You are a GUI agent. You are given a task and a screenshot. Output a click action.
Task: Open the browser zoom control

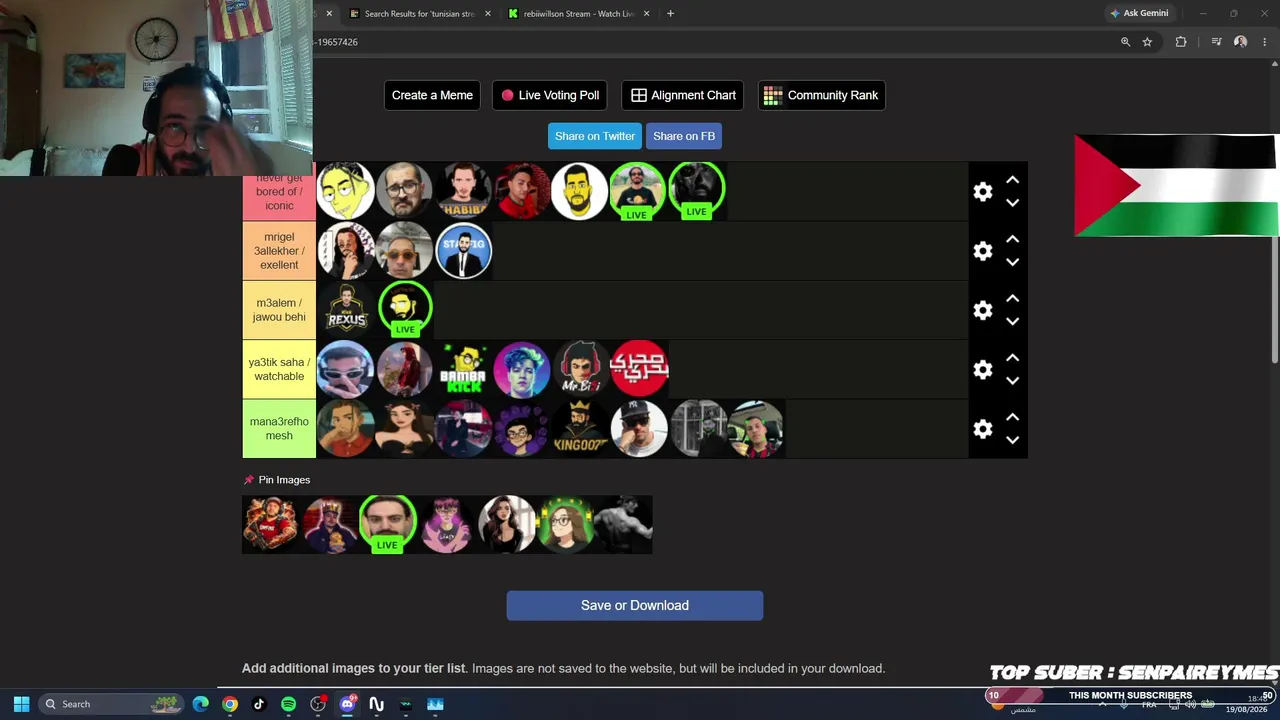pos(1125,42)
